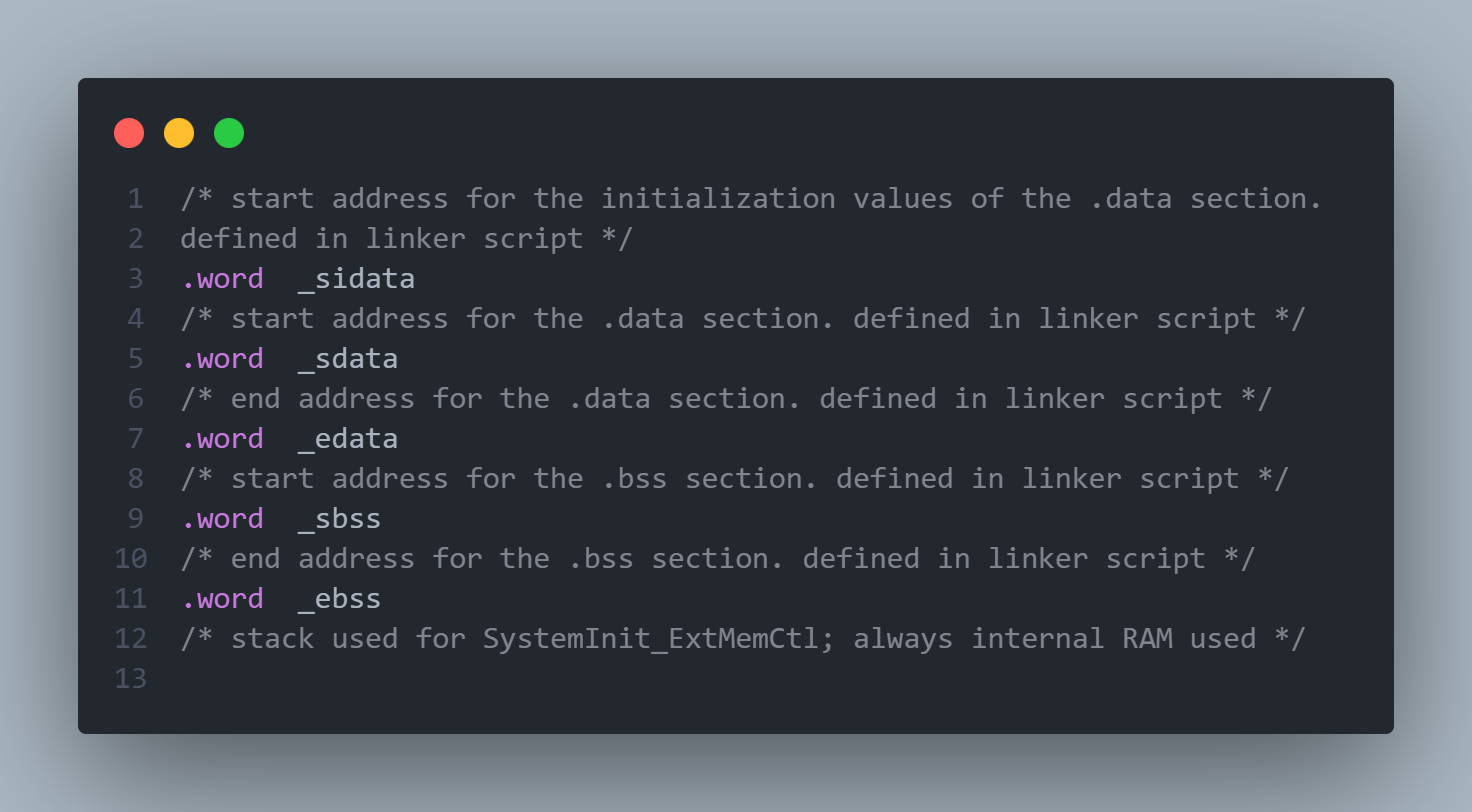The image size is (1472, 812).
Task: Click the green maximize dot
Action: point(229,133)
